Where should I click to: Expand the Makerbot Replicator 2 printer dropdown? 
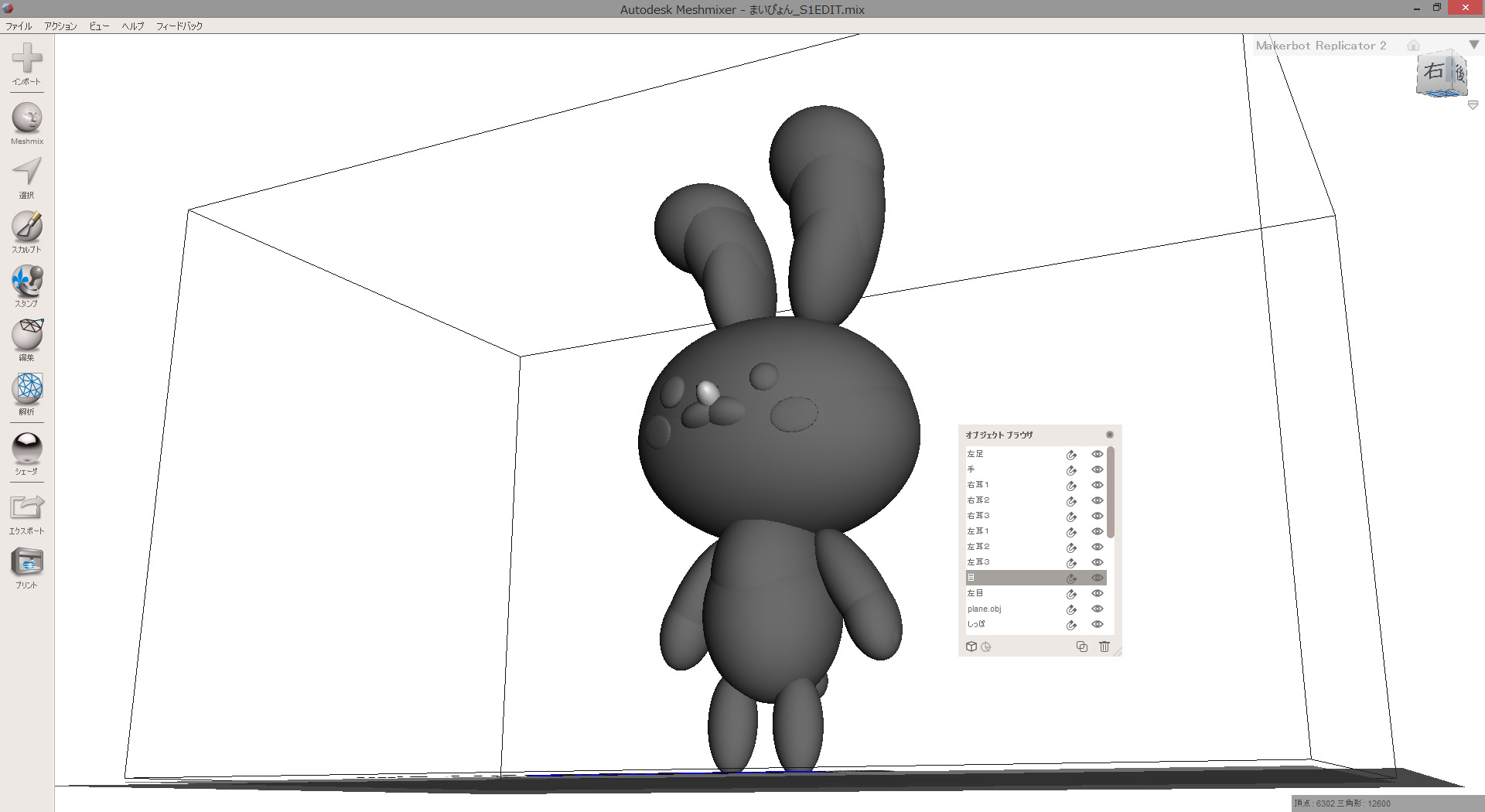[1473, 45]
